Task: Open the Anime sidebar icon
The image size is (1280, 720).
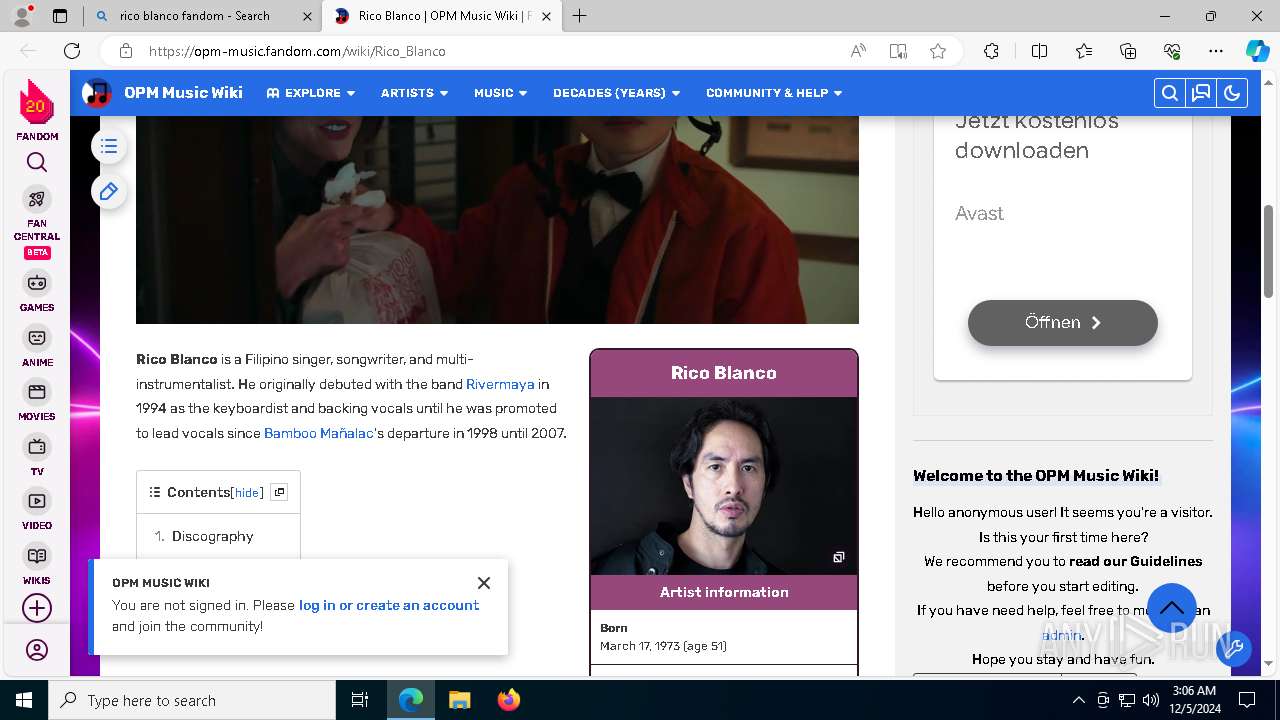Action: 37,338
